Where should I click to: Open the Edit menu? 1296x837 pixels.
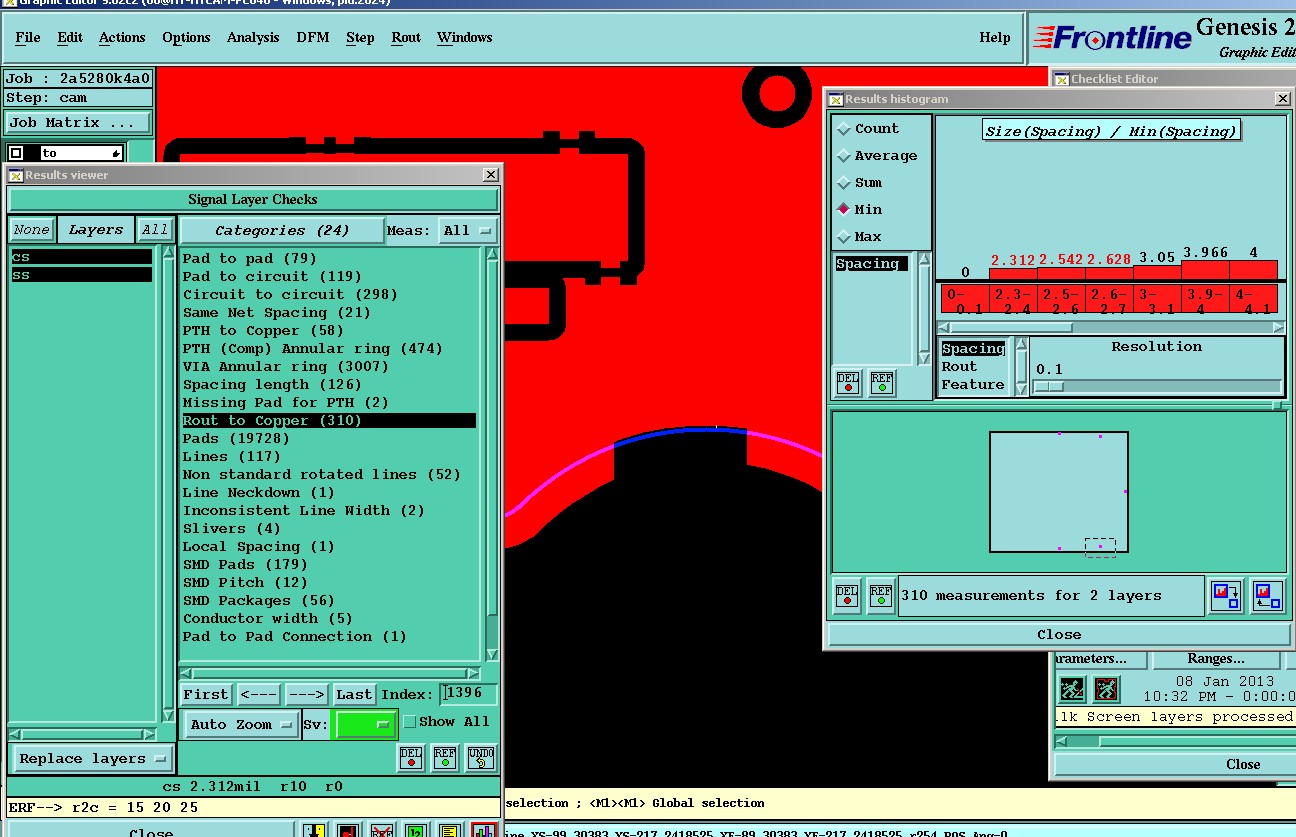coord(70,38)
